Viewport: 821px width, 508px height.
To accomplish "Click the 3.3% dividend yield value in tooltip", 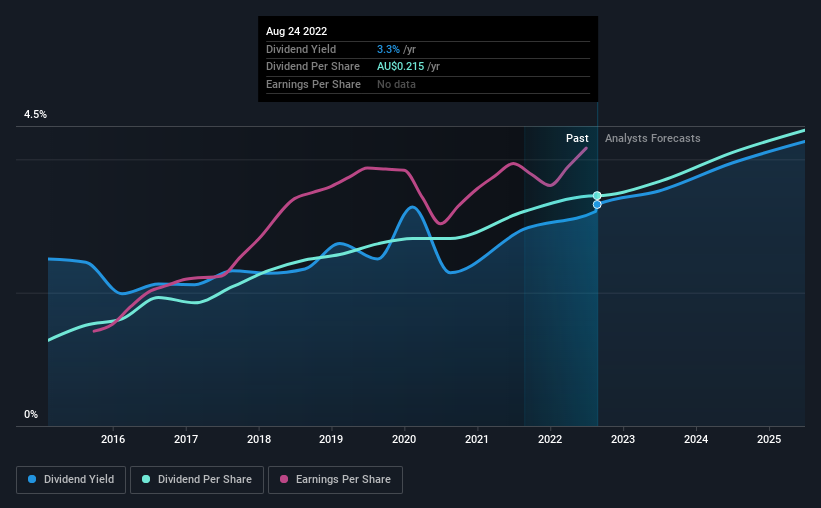I will [x=388, y=49].
